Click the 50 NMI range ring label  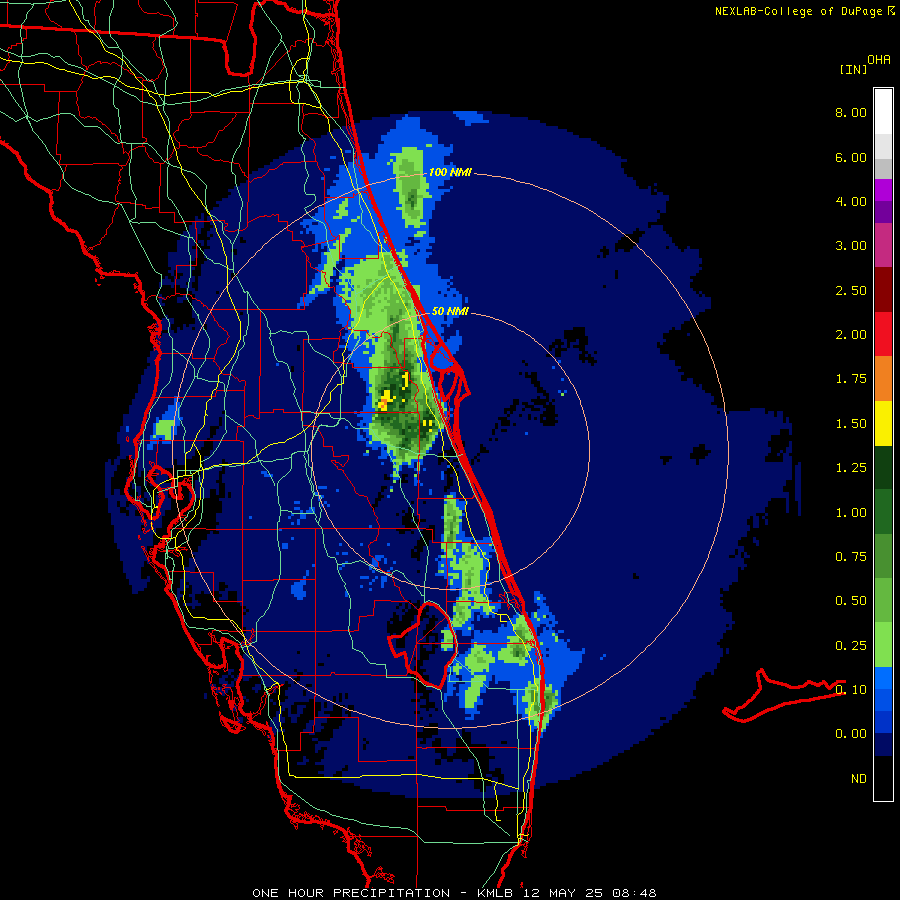click(x=450, y=312)
